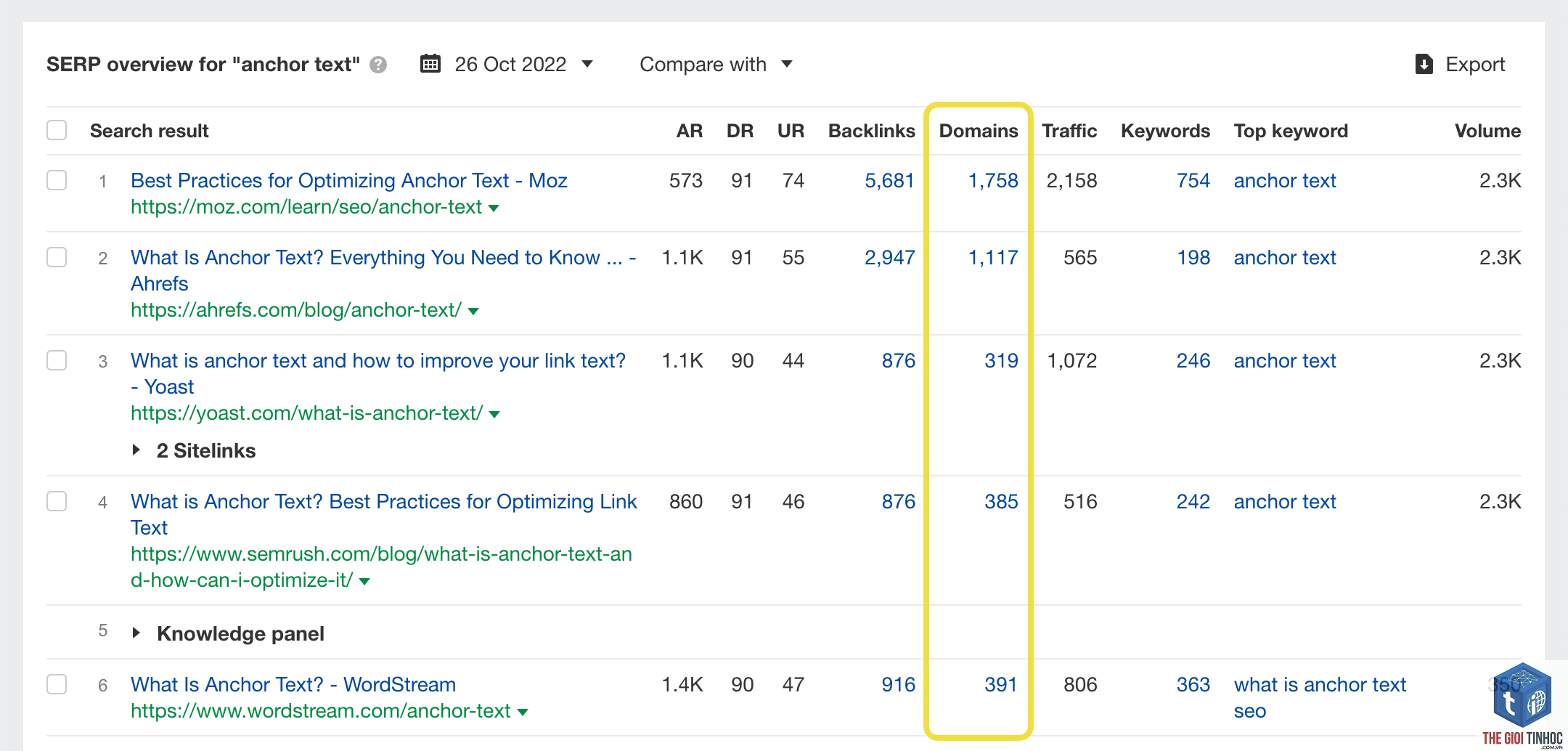Screen dimensions: 1568x751
Task: Click the Keywords column header
Action: [x=1165, y=131]
